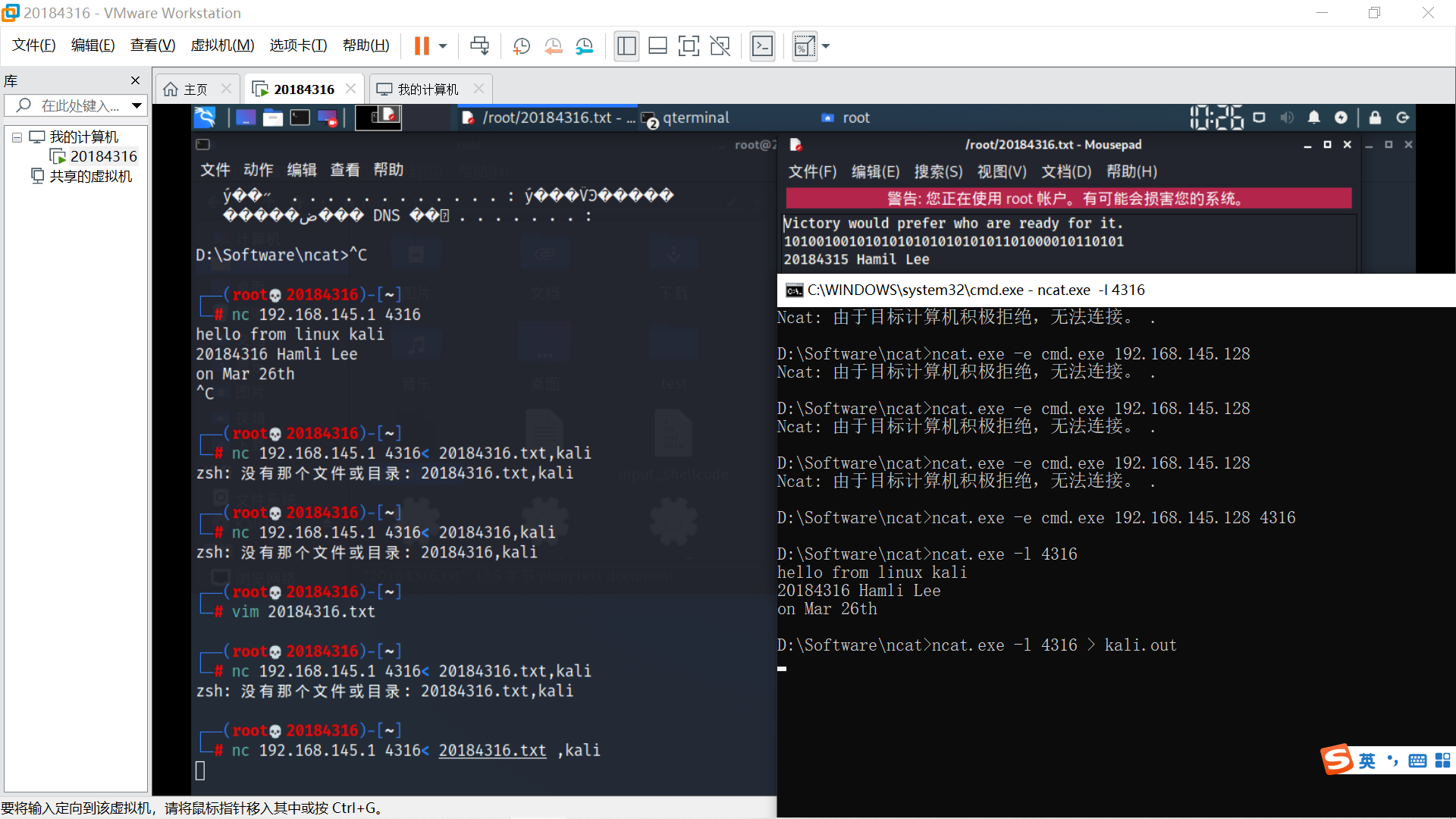Expand the stretch guest dropdown arrow
Viewport: 1456px width, 819px height.
point(826,46)
